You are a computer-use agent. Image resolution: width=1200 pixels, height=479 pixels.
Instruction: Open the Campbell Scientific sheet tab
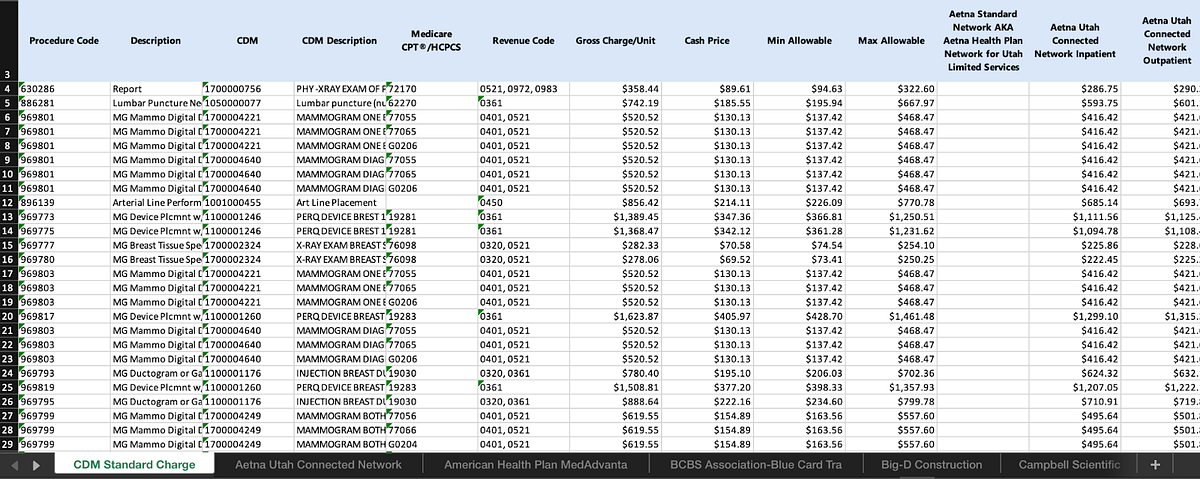pos(1071,465)
